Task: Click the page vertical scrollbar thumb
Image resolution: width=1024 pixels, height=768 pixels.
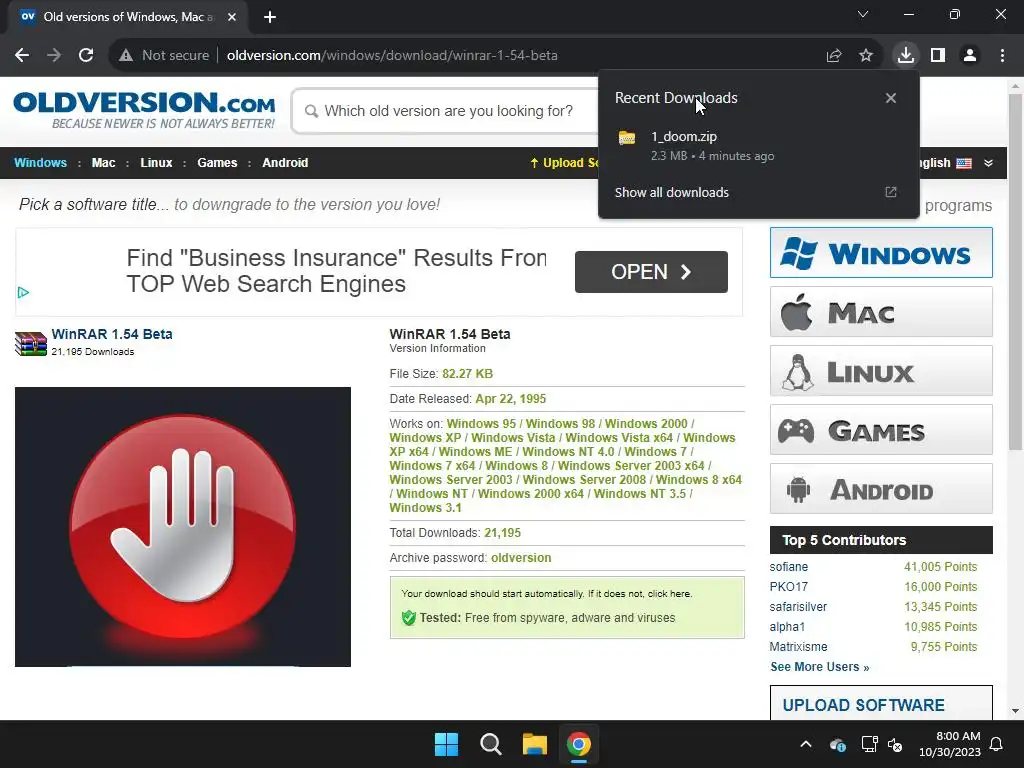Action: tap(1015, 271)
